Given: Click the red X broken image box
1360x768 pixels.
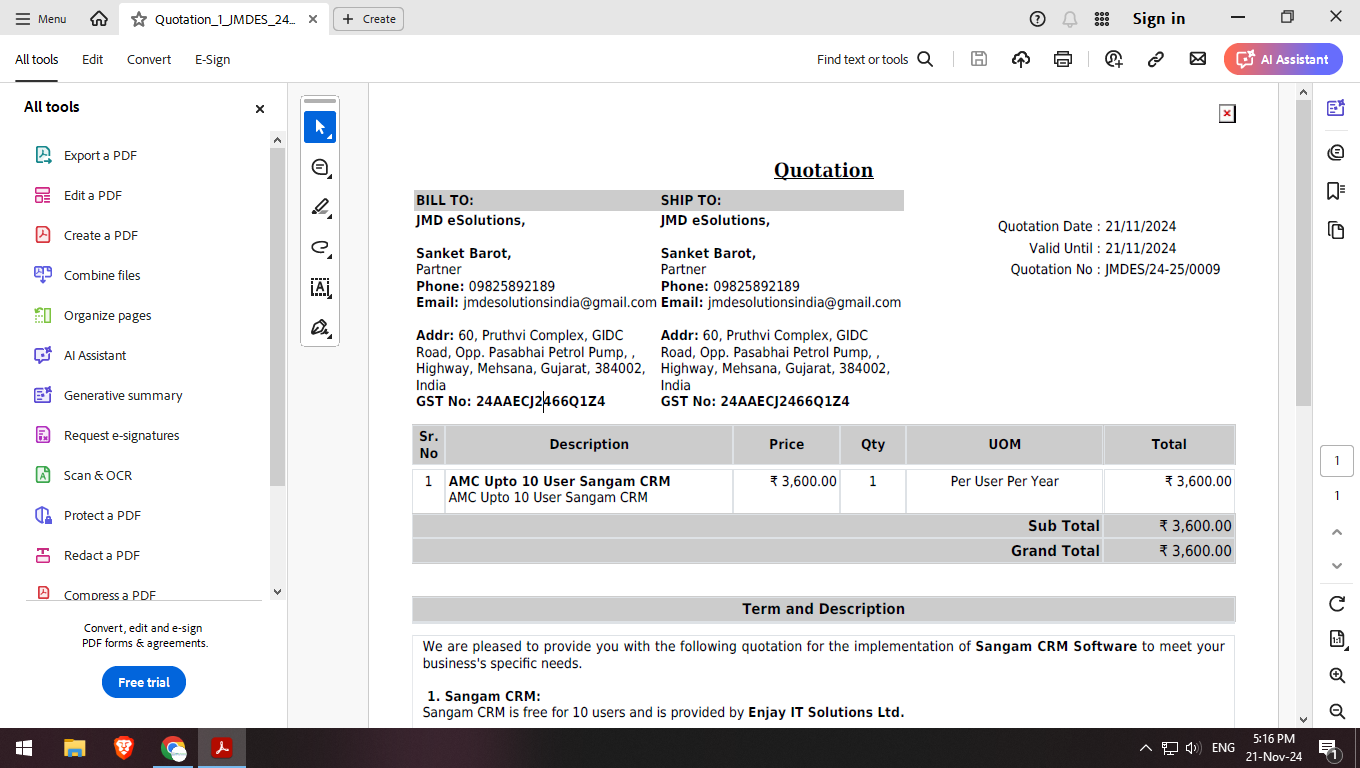Looking at the screenshot, I should pyautogui.click(x=1227, y=114).
